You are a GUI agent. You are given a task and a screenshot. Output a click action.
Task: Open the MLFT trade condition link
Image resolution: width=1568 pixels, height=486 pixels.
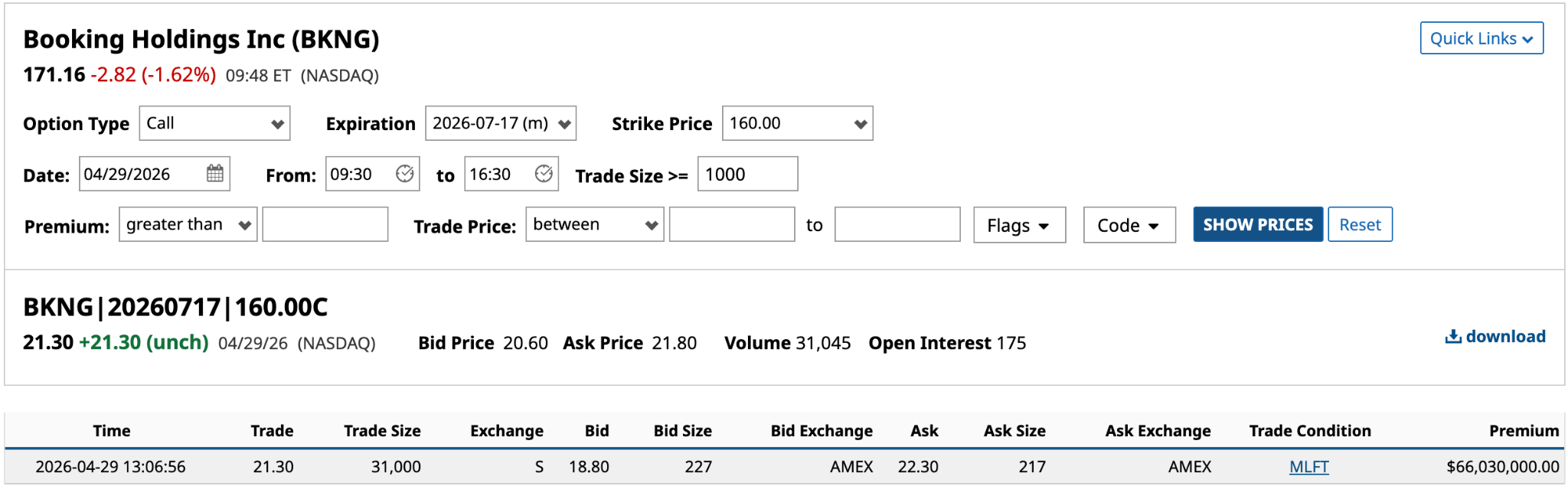pos(1308,467)
